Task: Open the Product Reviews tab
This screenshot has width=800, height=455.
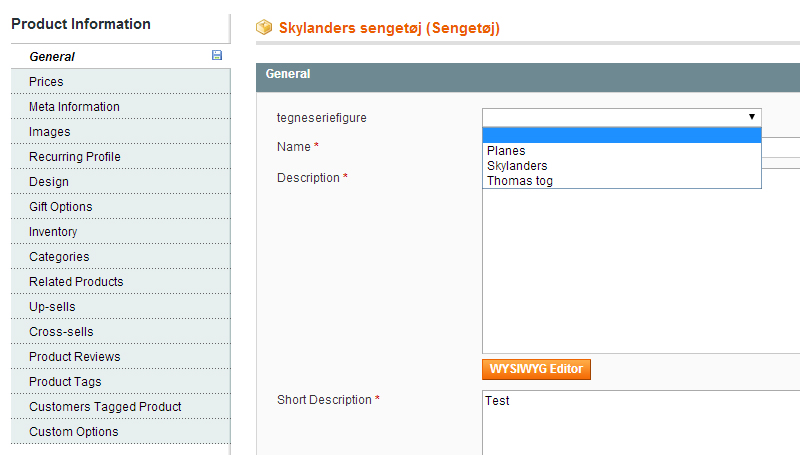Action: [x=121, y=357]
